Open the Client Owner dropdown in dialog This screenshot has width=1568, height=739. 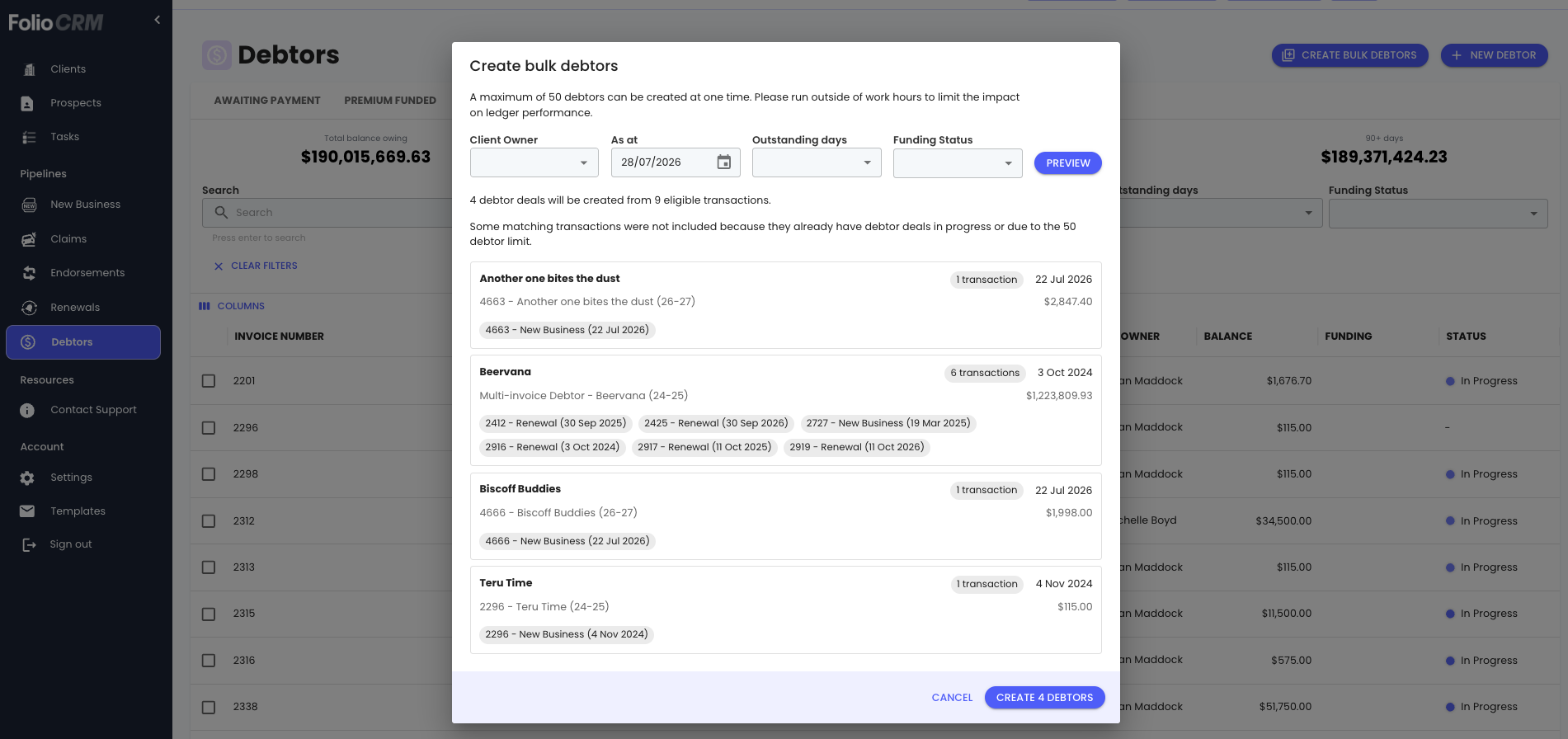534,162
